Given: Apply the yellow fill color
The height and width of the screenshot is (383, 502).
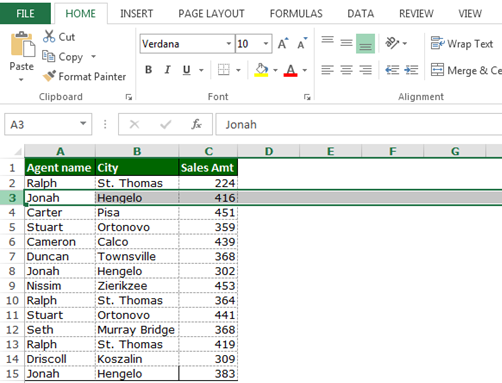Looking at the screenshot, I should point(261,70).
